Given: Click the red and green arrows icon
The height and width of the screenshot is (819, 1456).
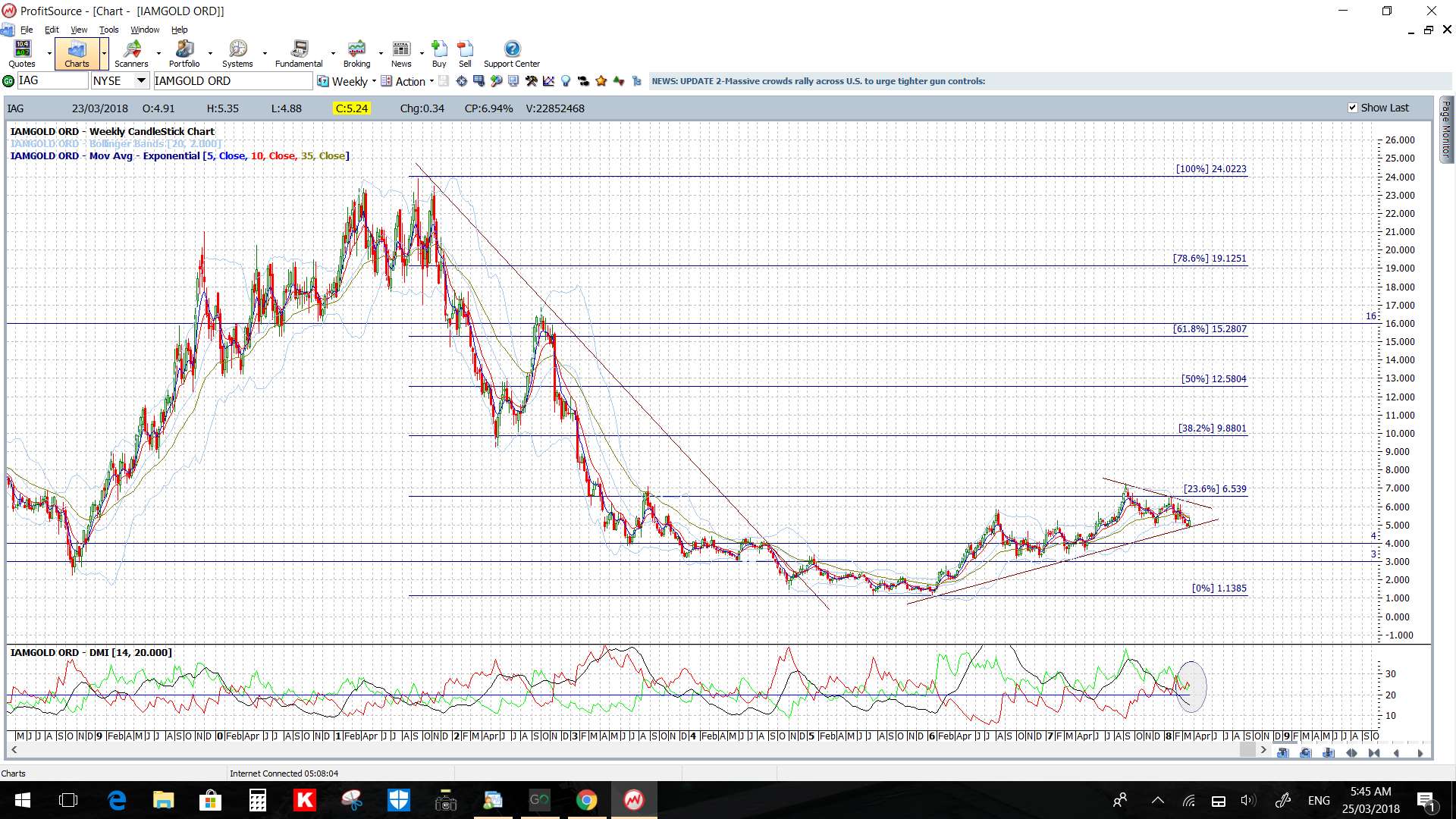Looking at the screenshot, I should pyautogui.click(x=619, y=81).
